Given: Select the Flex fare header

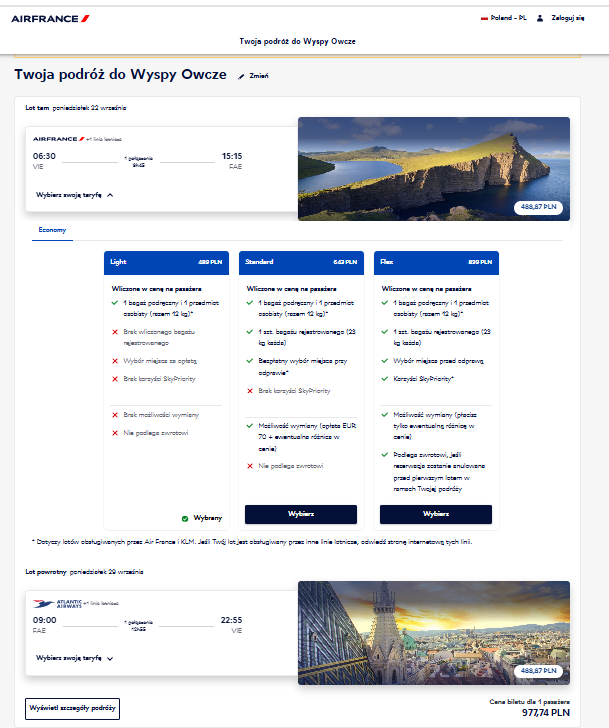Looking at the screenshot, I should pos(436,262).
